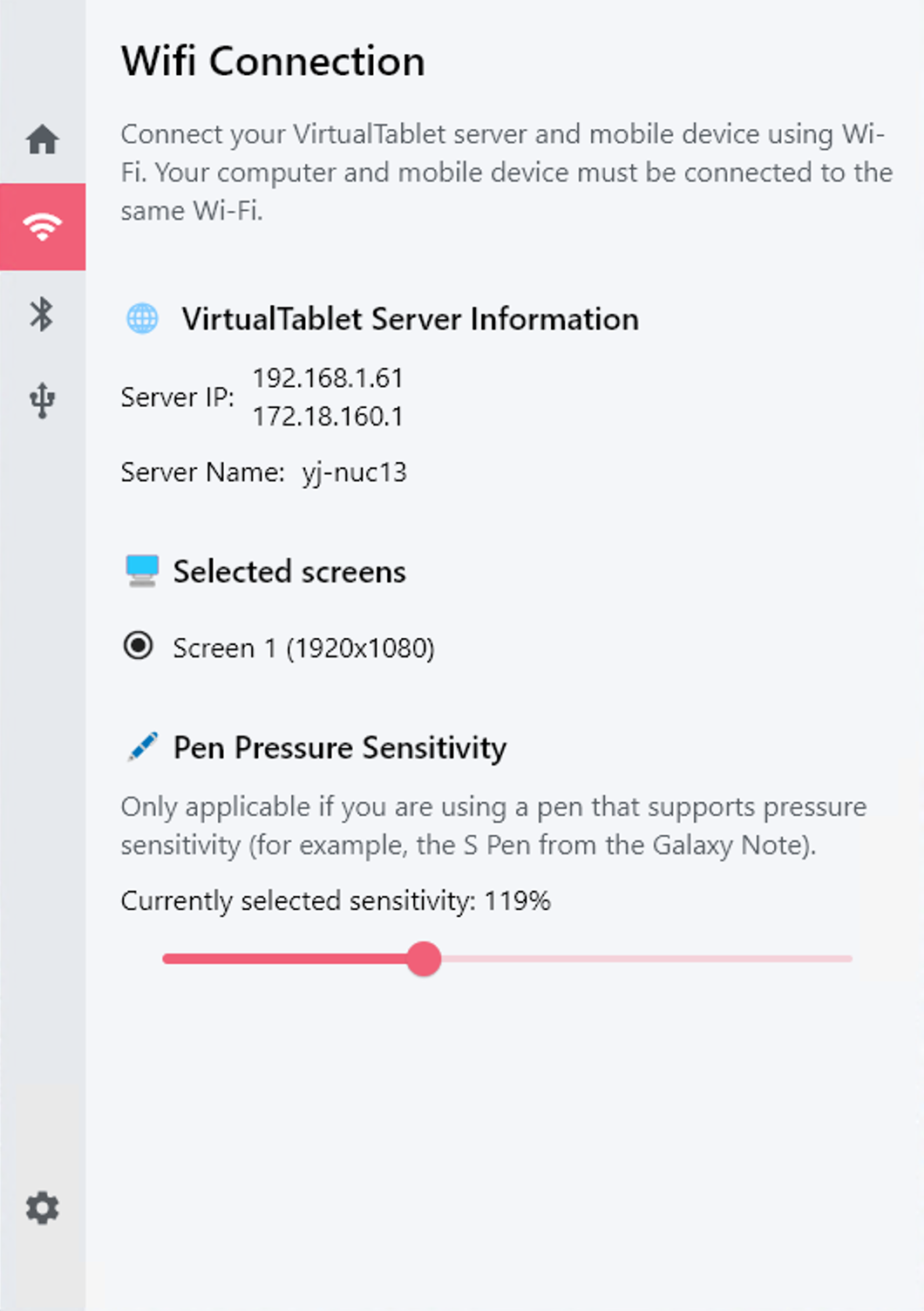924x1311 pixels.
Task: Click the Pen Pressure Sensitivity heading
Action: pyautogui.click(x=339, y=748)
